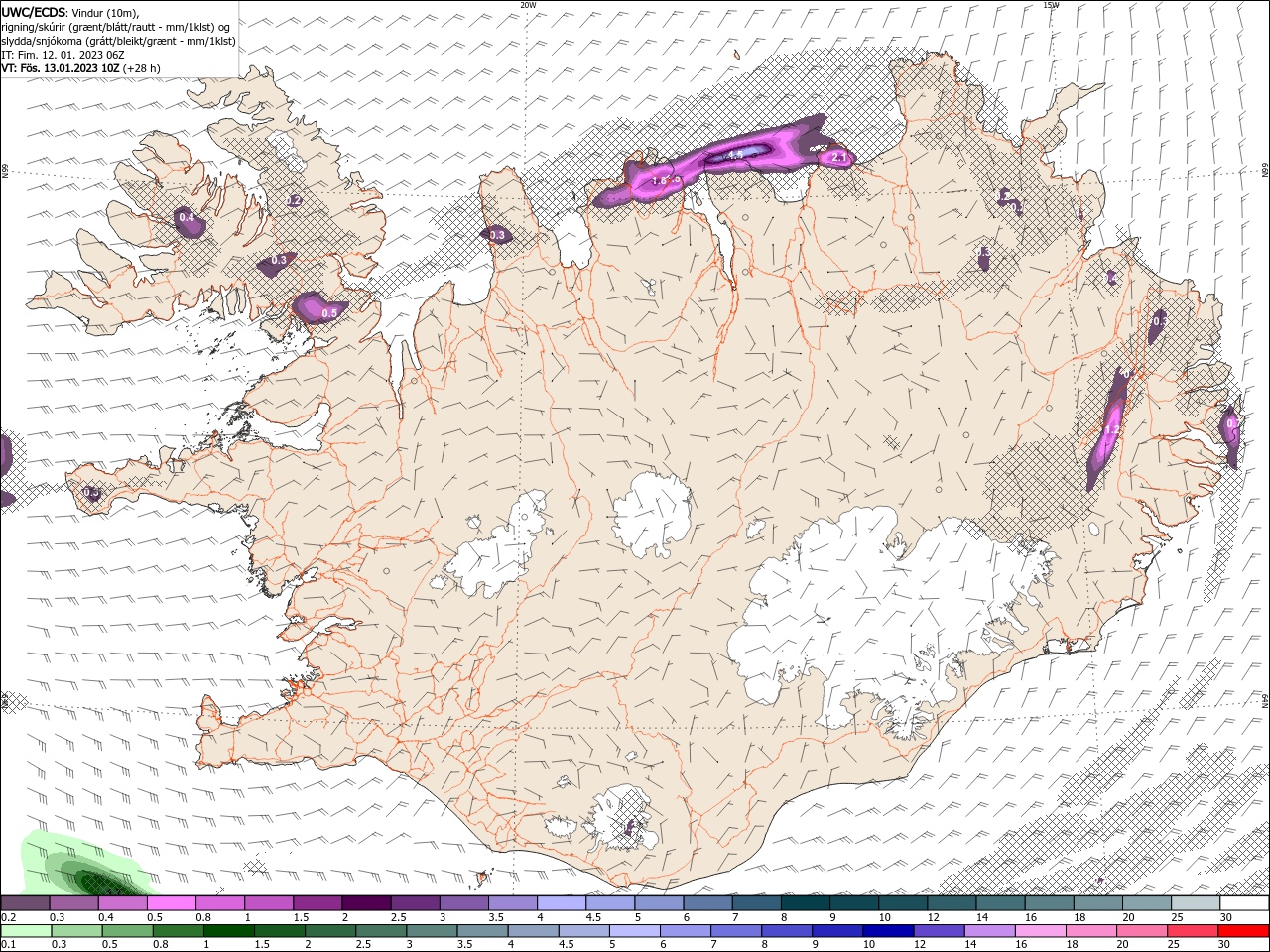Select the 8 dark teal snow scale swatch

point(805,902)
